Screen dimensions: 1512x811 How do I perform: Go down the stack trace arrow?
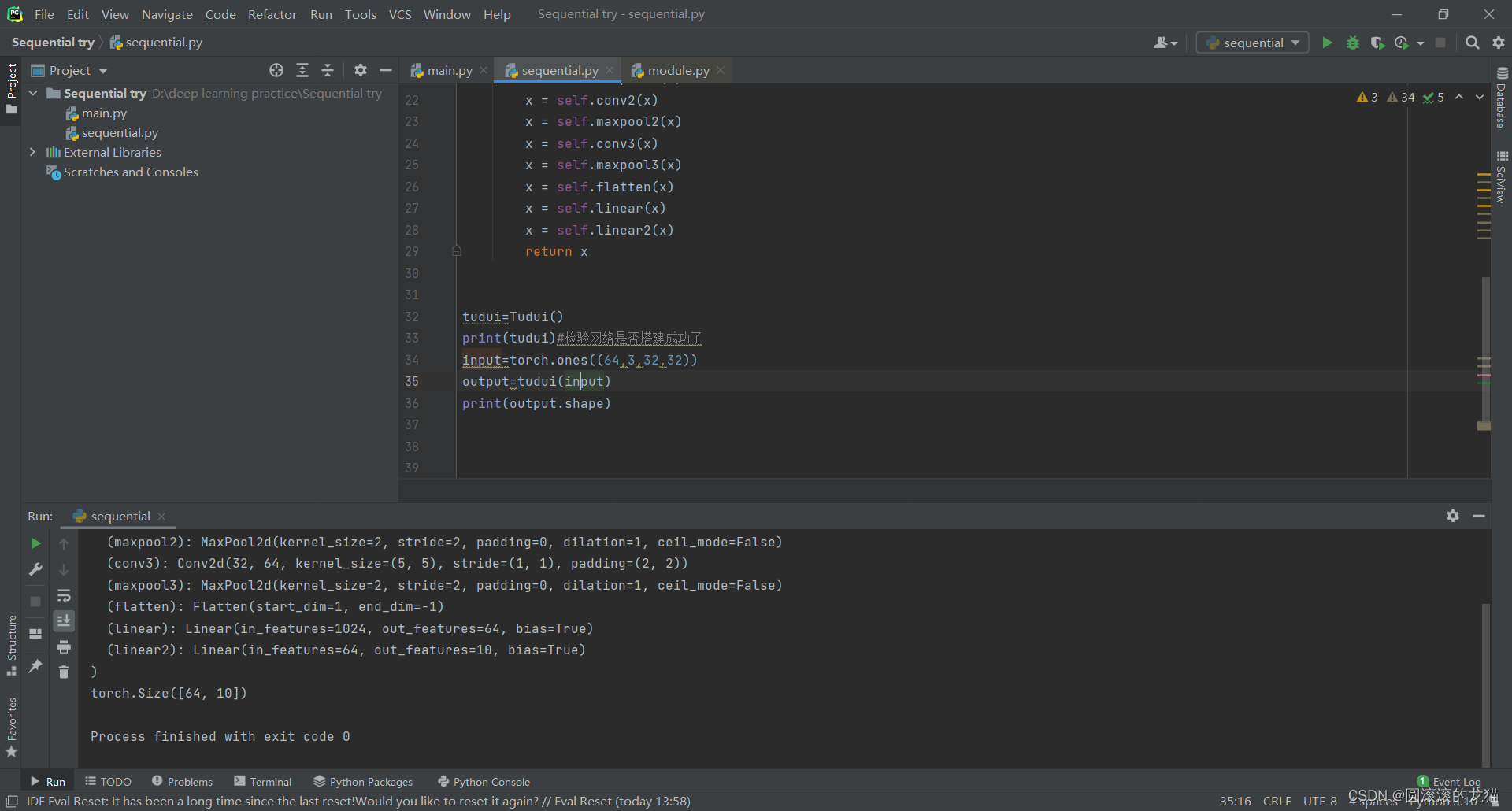(64, 569)
